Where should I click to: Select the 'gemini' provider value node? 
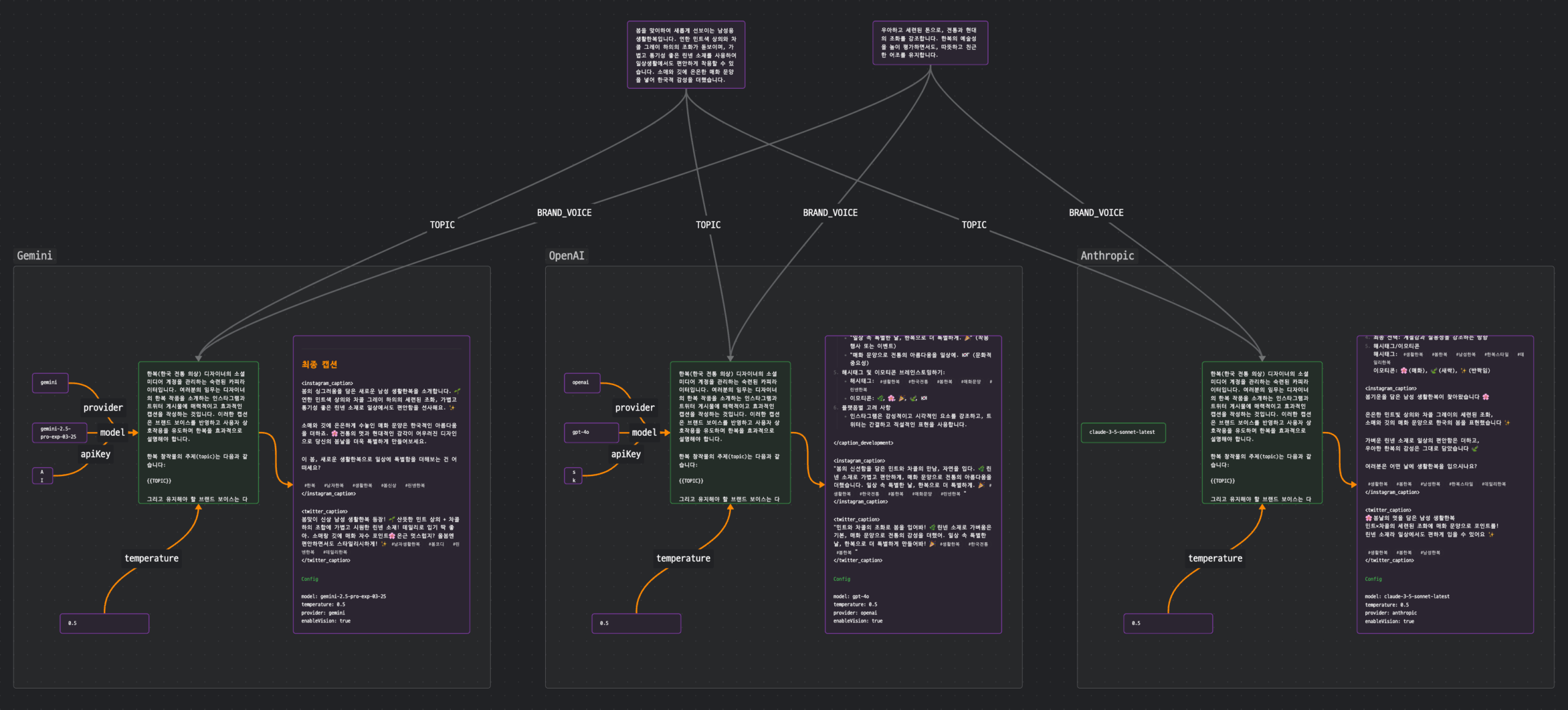[50, 383]
